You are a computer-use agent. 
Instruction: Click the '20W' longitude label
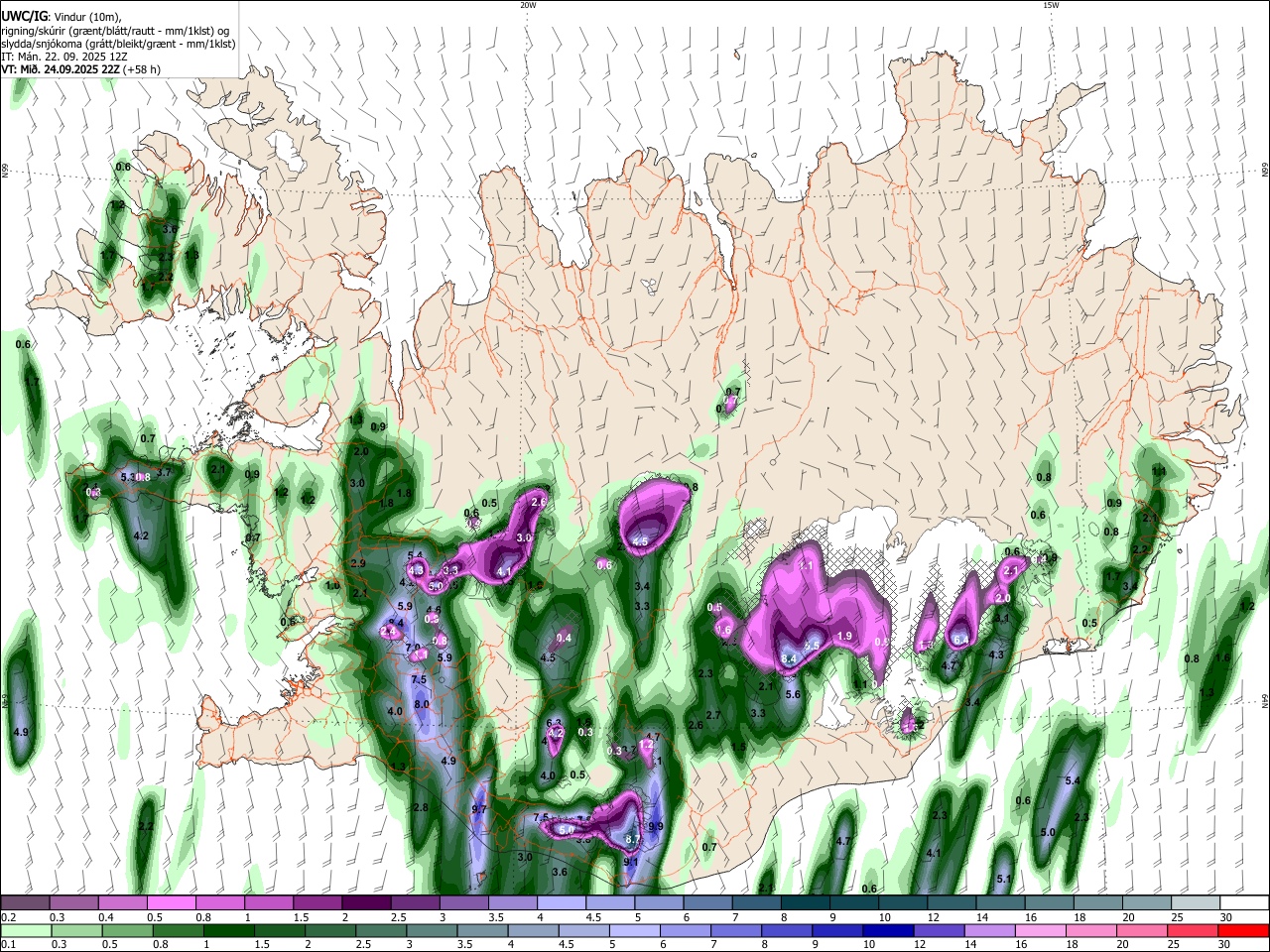(528, 5)
